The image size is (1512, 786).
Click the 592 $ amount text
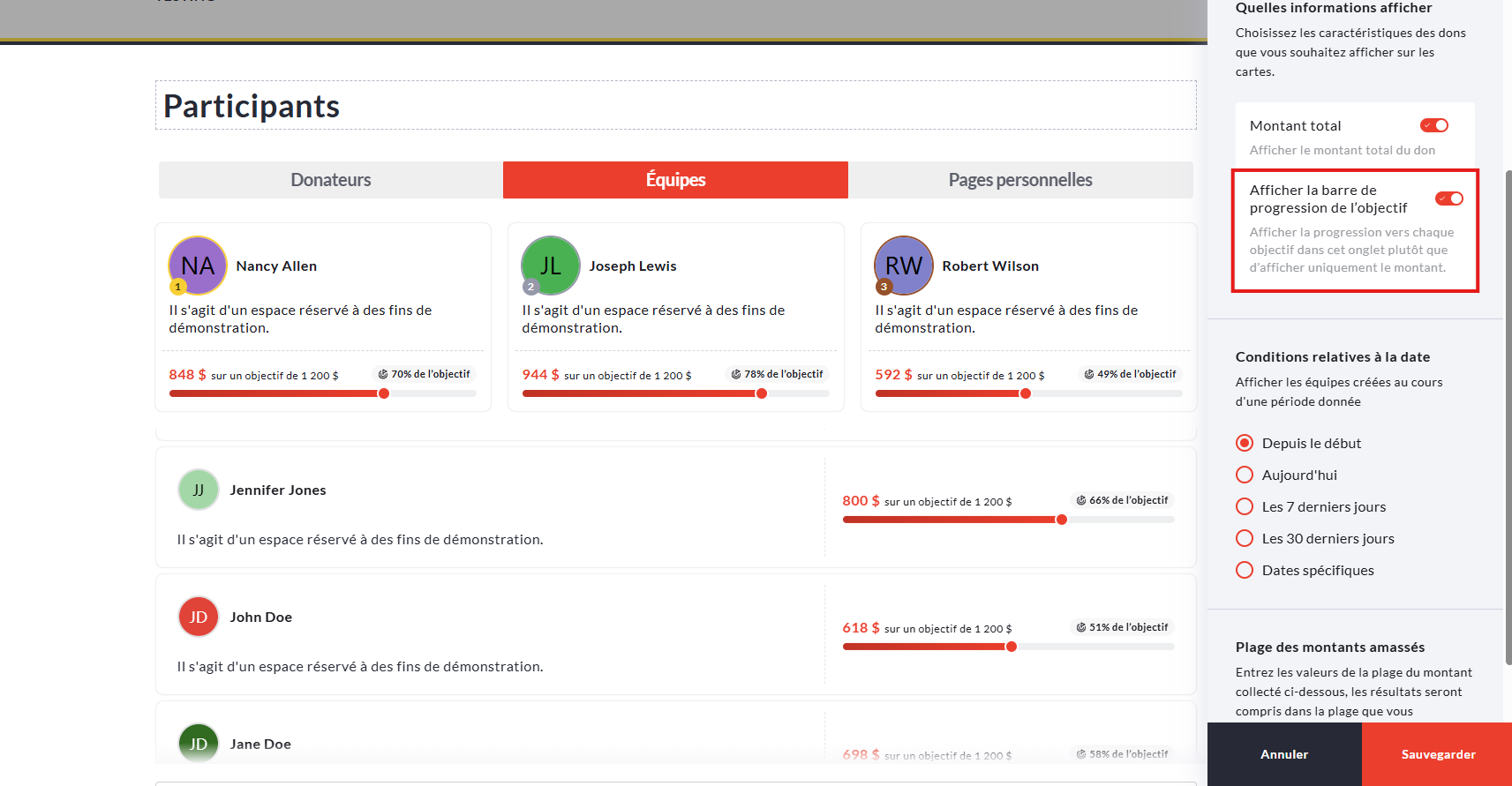893,374
